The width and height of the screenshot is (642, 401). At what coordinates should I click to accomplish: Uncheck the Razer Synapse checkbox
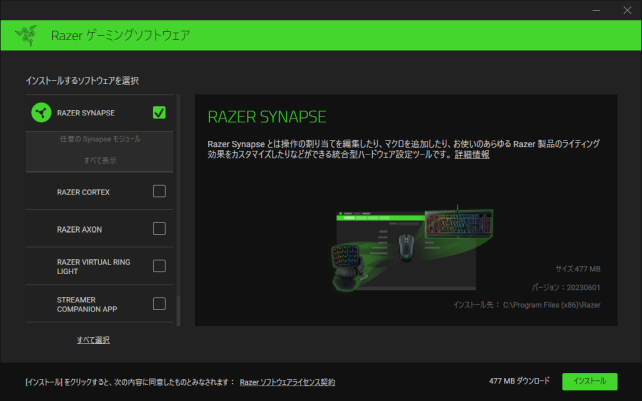click(159, 113)
